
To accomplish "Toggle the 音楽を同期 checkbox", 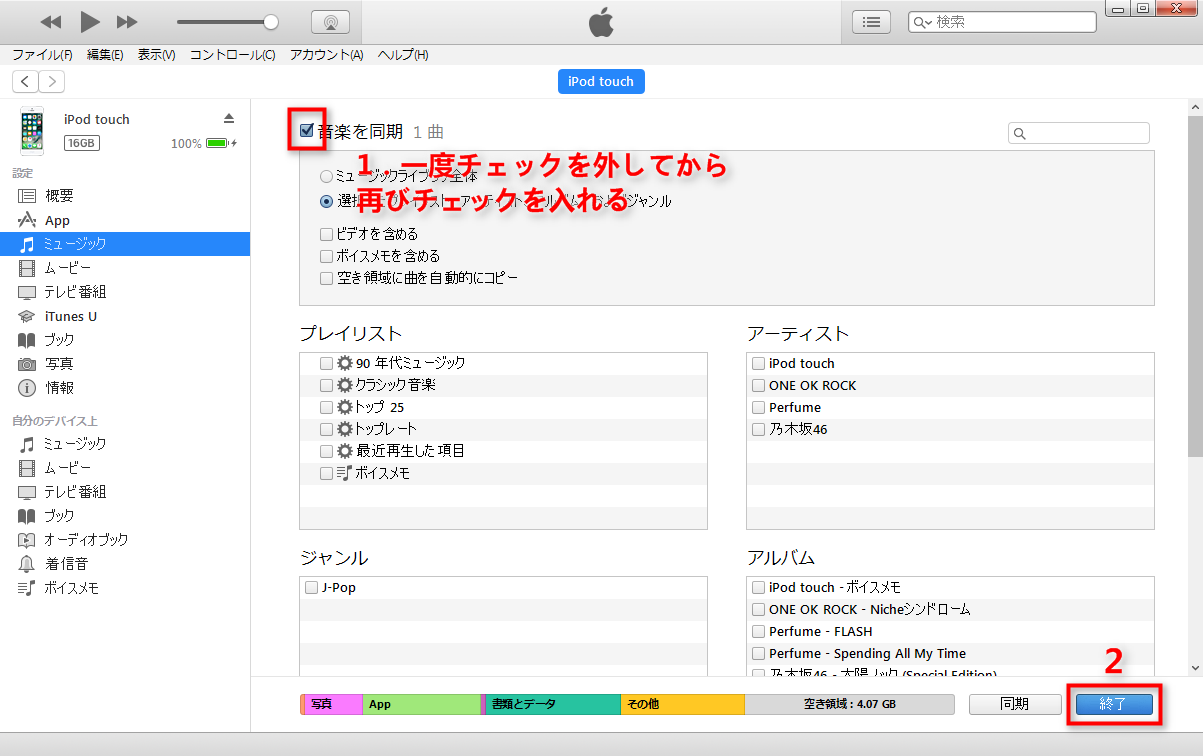I will click(x=307, y=130).
